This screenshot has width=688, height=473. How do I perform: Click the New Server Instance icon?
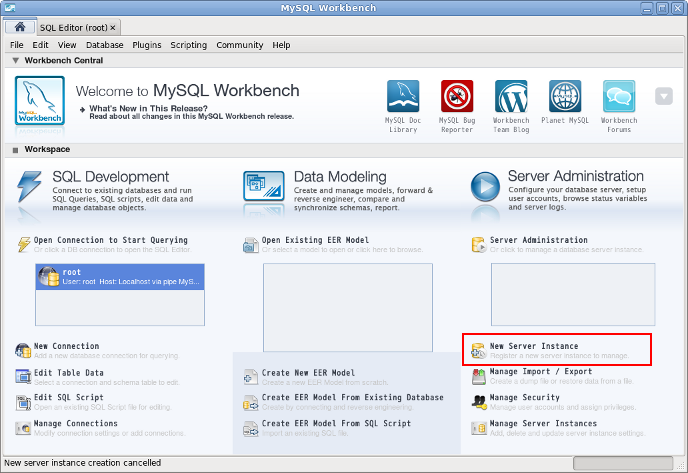(x=479, y=351)
